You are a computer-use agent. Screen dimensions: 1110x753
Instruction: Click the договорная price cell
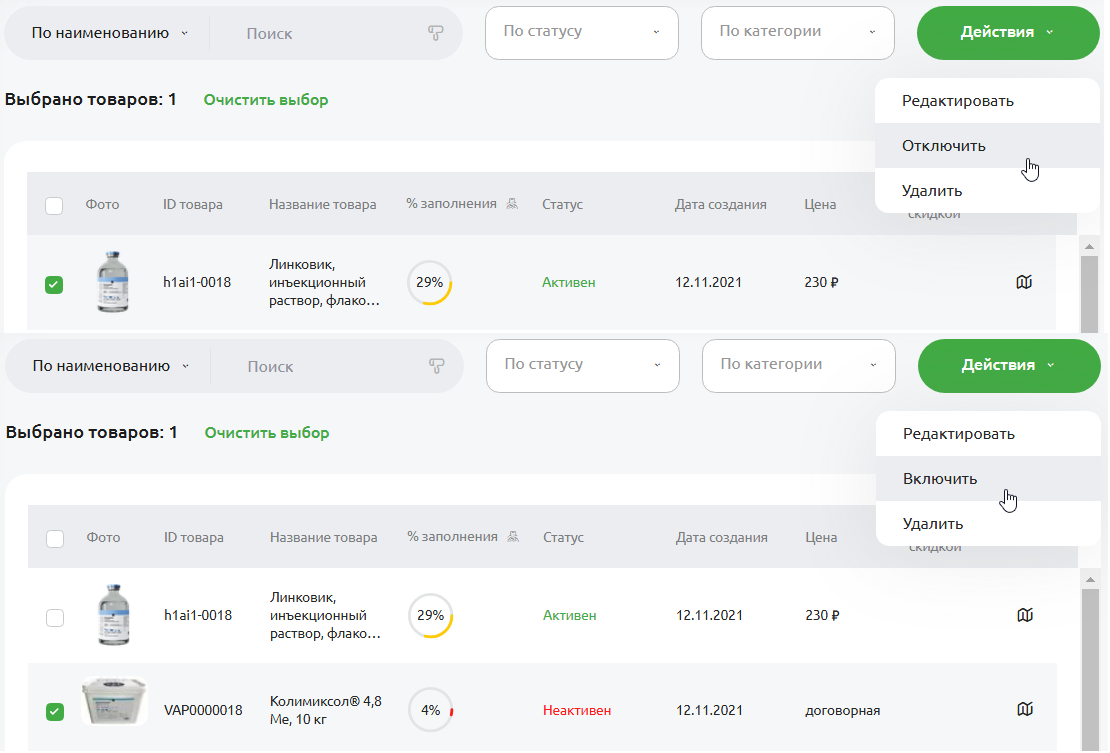(x=842, y=711)
